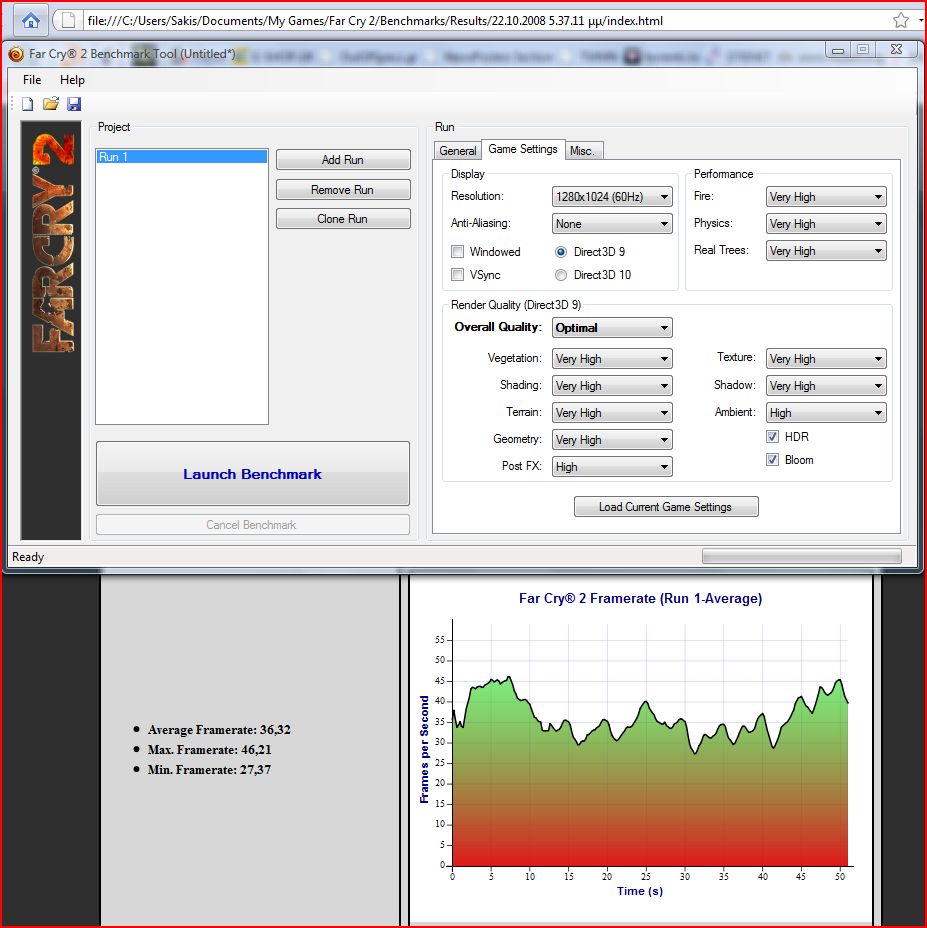Click the Far Cry 2 title bar icon
Viewport: 927px width, 928px height.
pyautogui.click(x=16, y=54)
